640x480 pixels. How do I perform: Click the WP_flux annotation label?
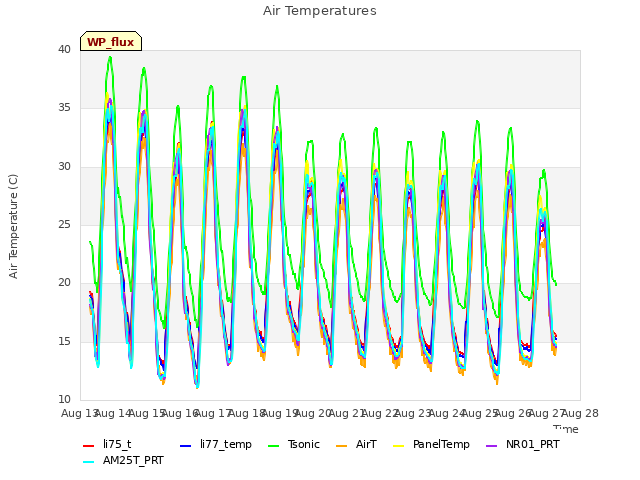click(111, 41)
